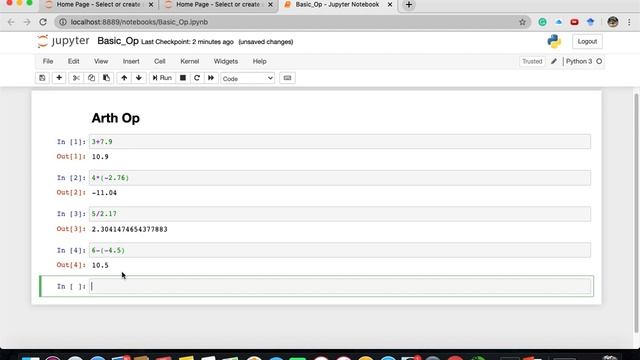Click the red extension icon
Viewport: 640px width, 360px height.
click(x=574, y=22)
